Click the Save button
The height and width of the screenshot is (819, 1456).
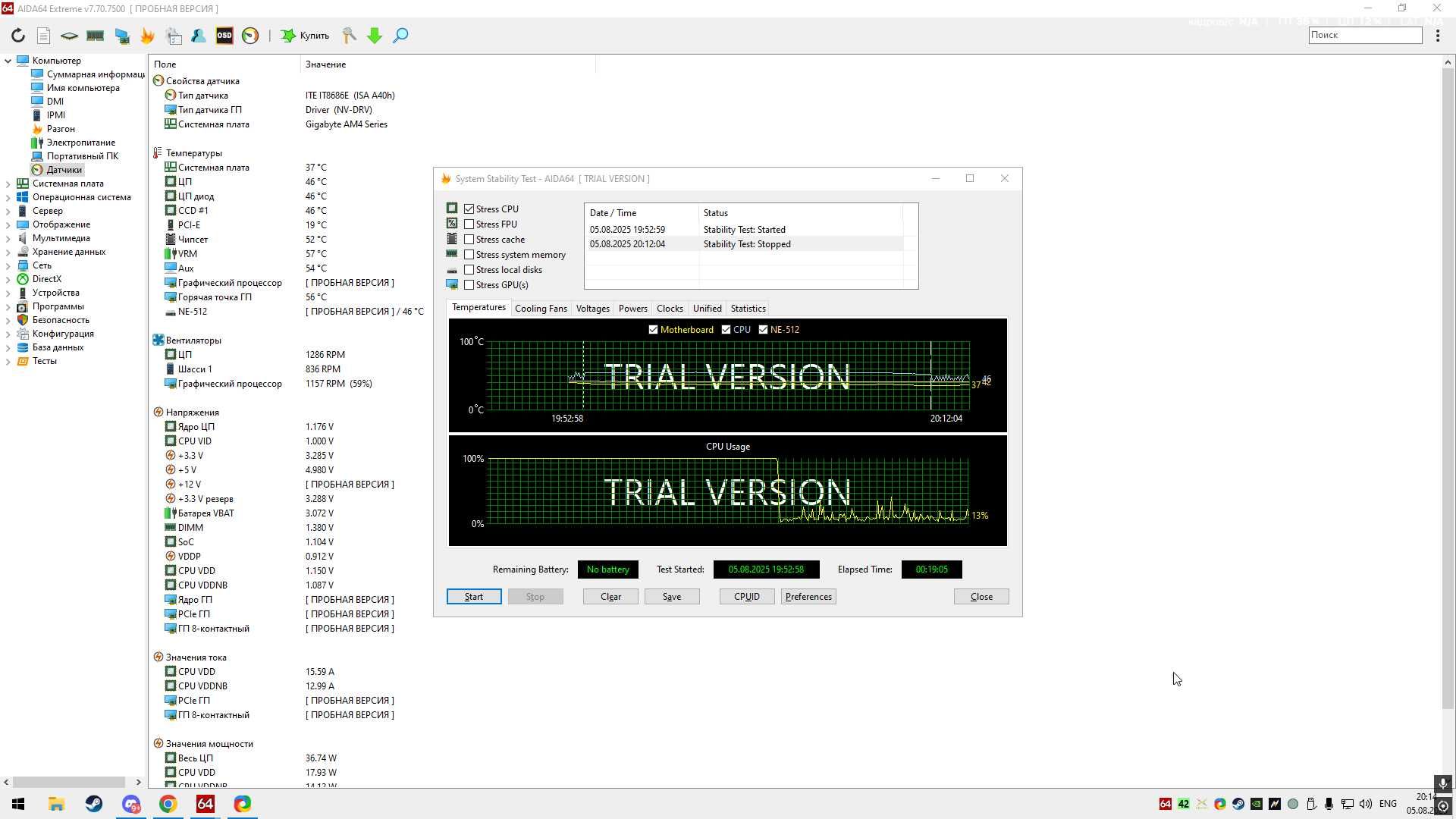click(x=672, y=597)
